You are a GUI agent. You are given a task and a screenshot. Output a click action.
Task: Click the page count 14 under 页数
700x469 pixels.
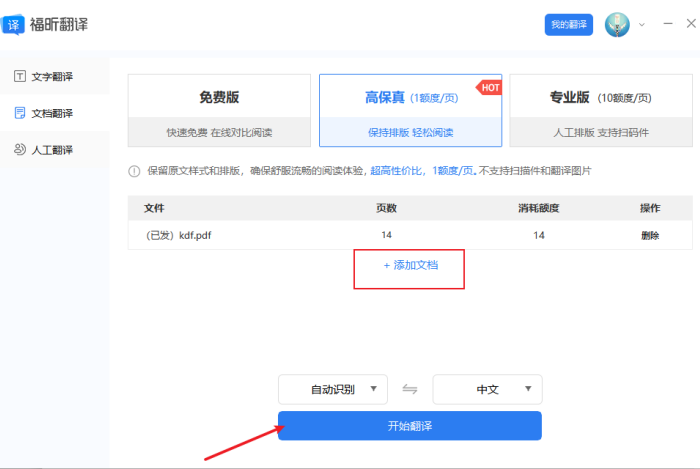click(x=387, y=235)
